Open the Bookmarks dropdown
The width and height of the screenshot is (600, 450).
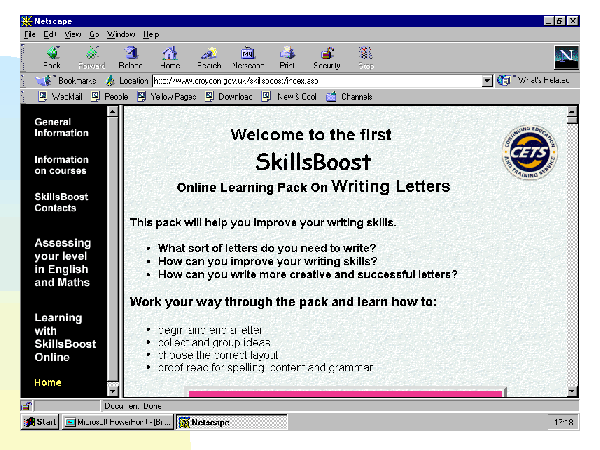(x=68, y=81)
